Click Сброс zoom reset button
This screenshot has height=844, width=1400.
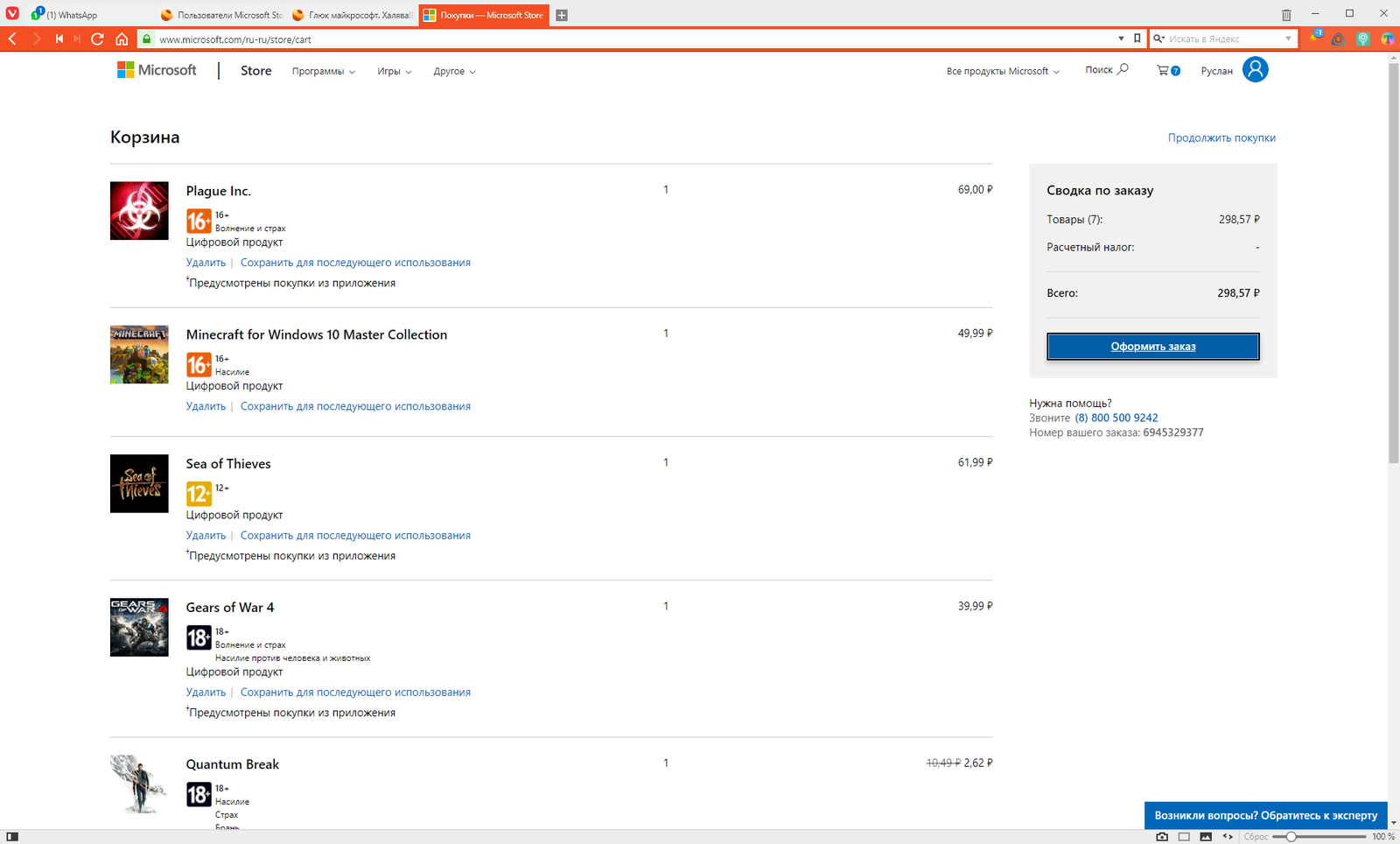click(1256, 837)
